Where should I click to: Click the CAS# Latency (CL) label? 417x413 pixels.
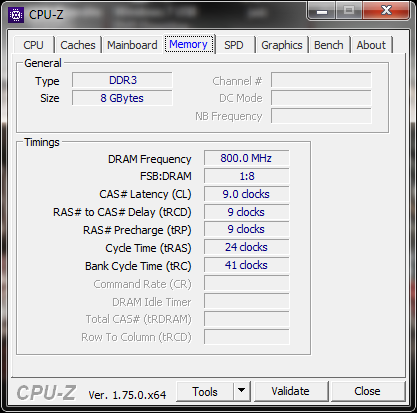pyautogui.click(x=145, y=194)
